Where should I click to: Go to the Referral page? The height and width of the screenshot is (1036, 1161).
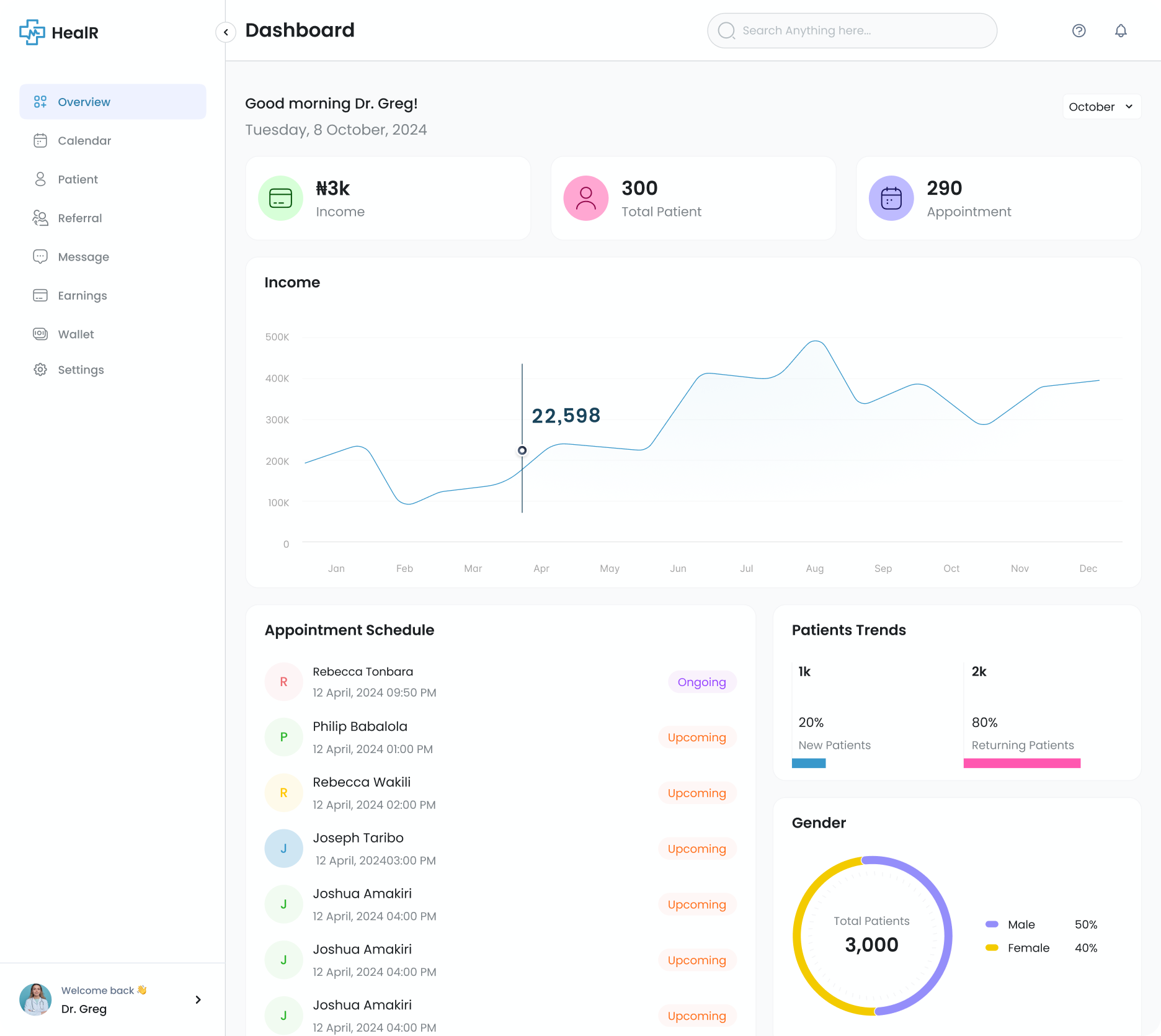[79, 218]
